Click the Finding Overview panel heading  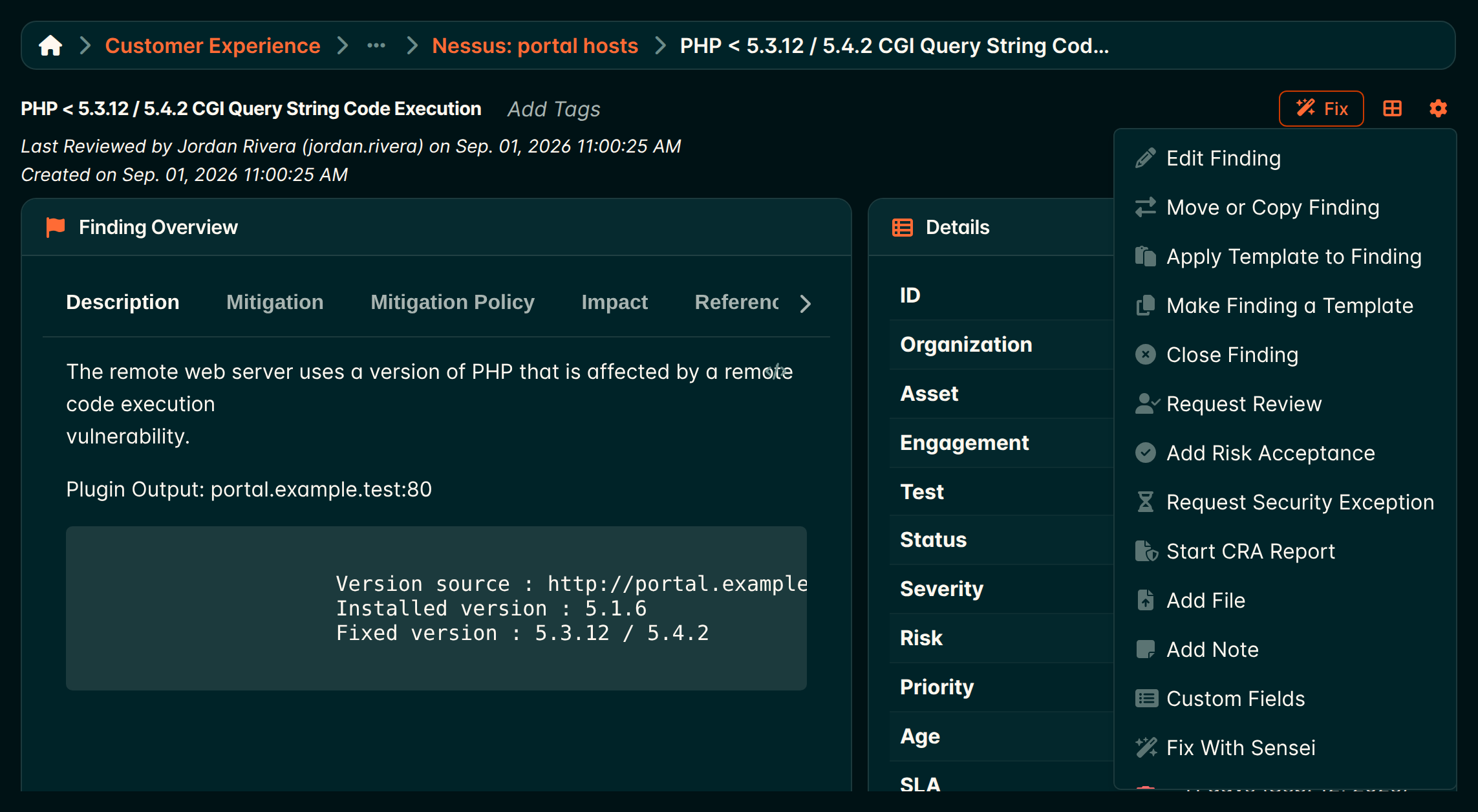[158, 228]
